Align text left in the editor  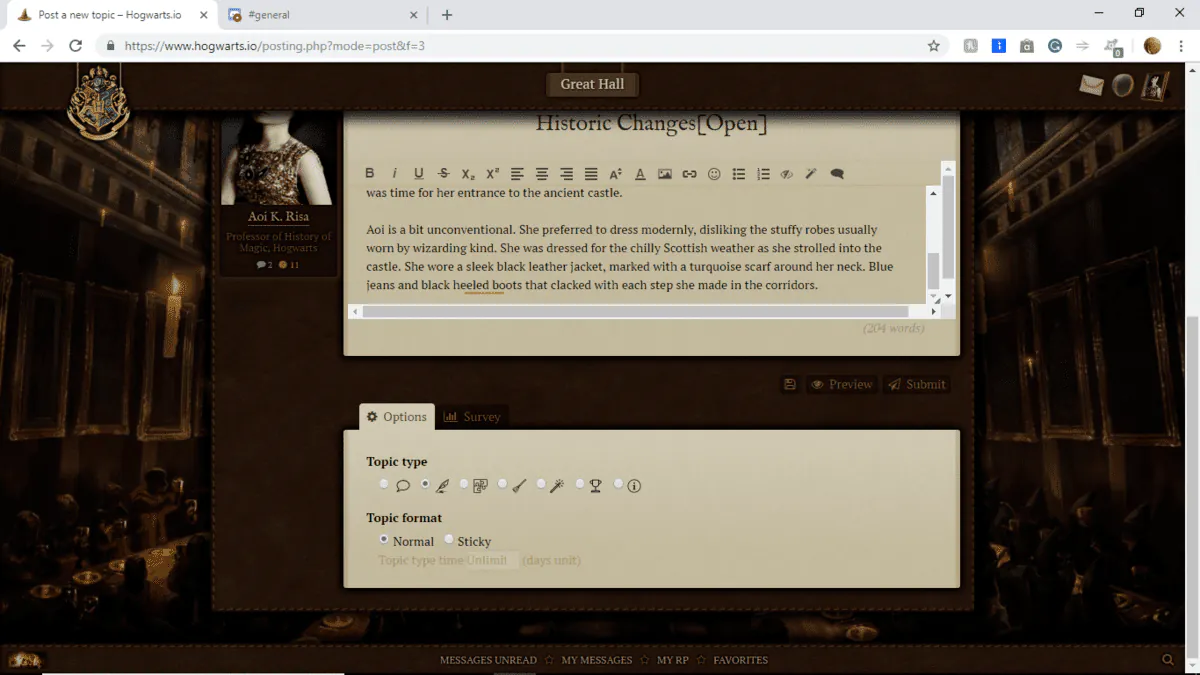[x=517, y=174]
